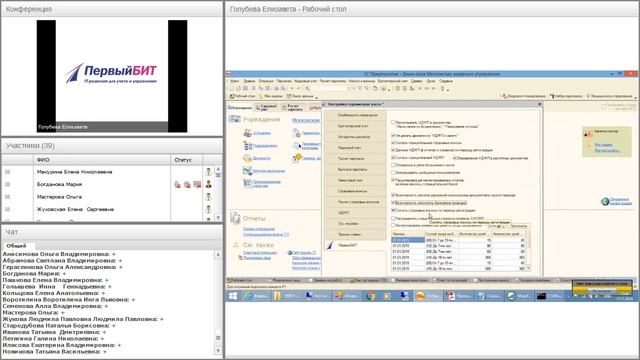Open Обновление link on the right panel

tap(620, 201)
